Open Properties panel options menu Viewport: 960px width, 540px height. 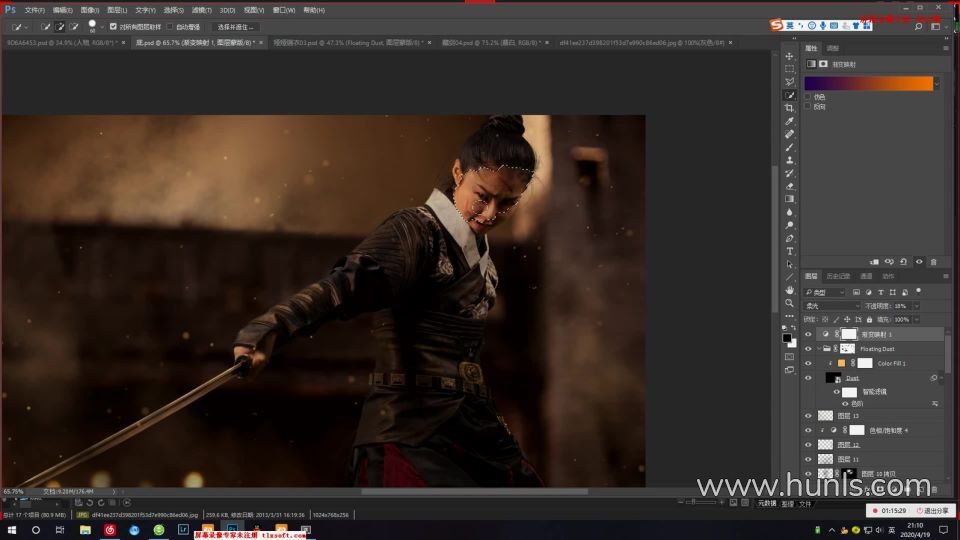tap(946, 48)
